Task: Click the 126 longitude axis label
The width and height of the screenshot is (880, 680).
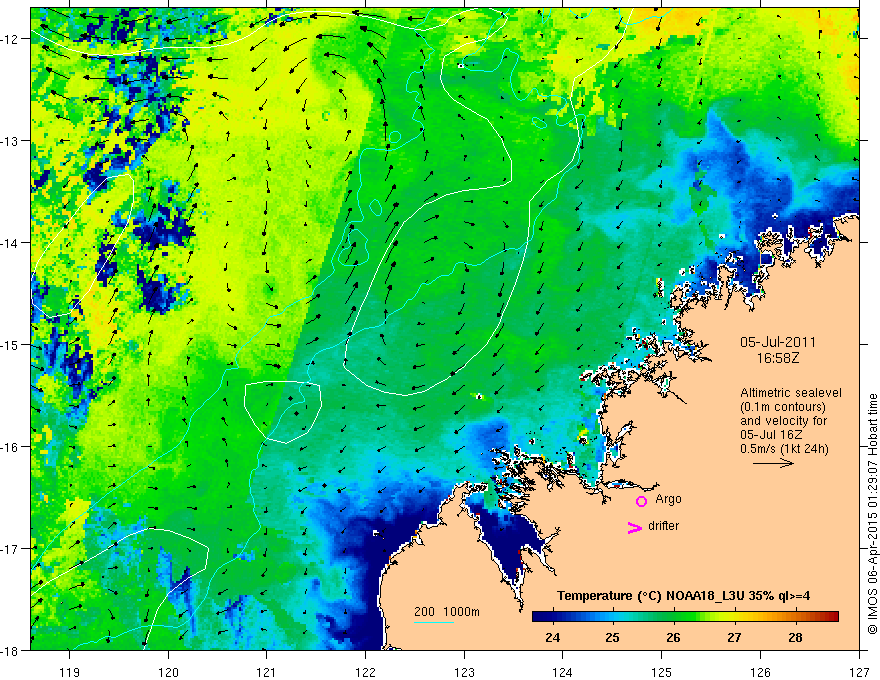Action: 760,672
